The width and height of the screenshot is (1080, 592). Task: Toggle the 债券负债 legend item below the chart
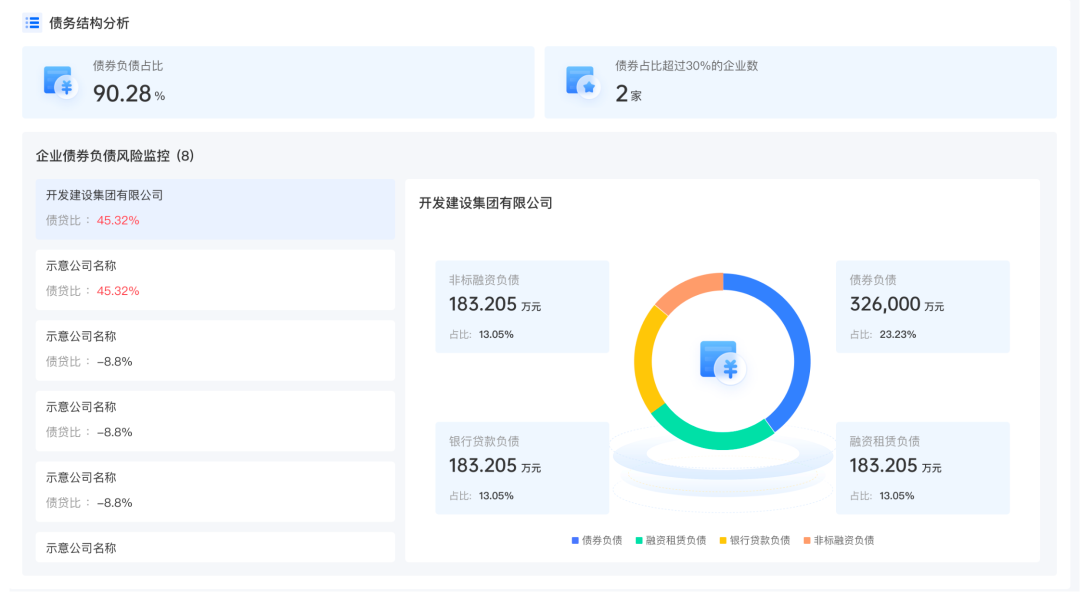click(x=597, y=540)
